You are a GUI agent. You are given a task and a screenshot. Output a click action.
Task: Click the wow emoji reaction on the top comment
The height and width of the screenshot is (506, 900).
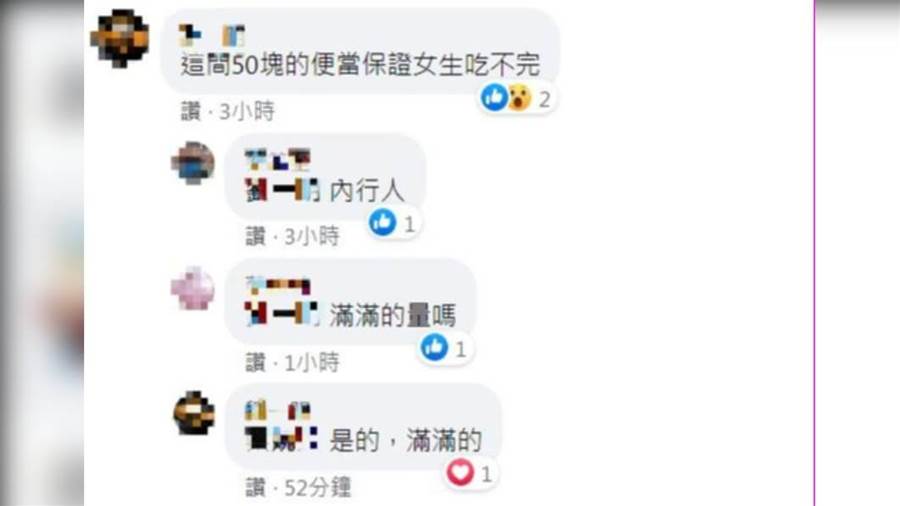[x=519, y=98]
